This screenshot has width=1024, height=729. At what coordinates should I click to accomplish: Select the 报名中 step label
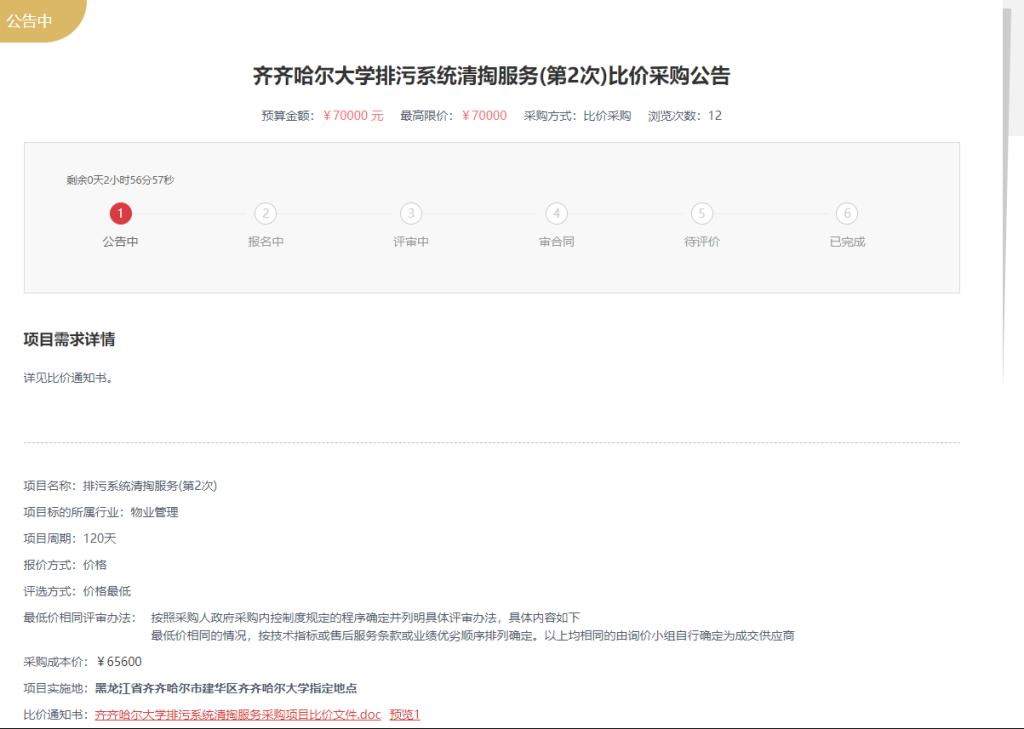click(x=266, y=242)
